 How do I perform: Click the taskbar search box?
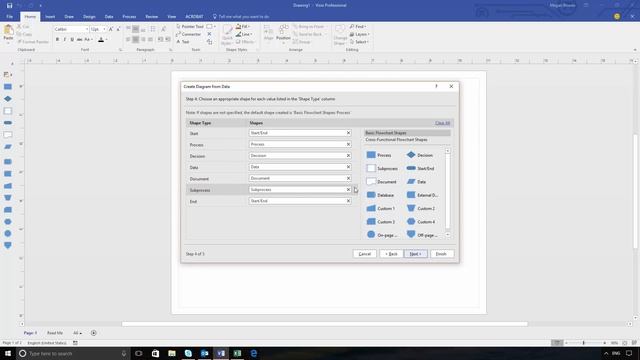[x=73, y=353]
